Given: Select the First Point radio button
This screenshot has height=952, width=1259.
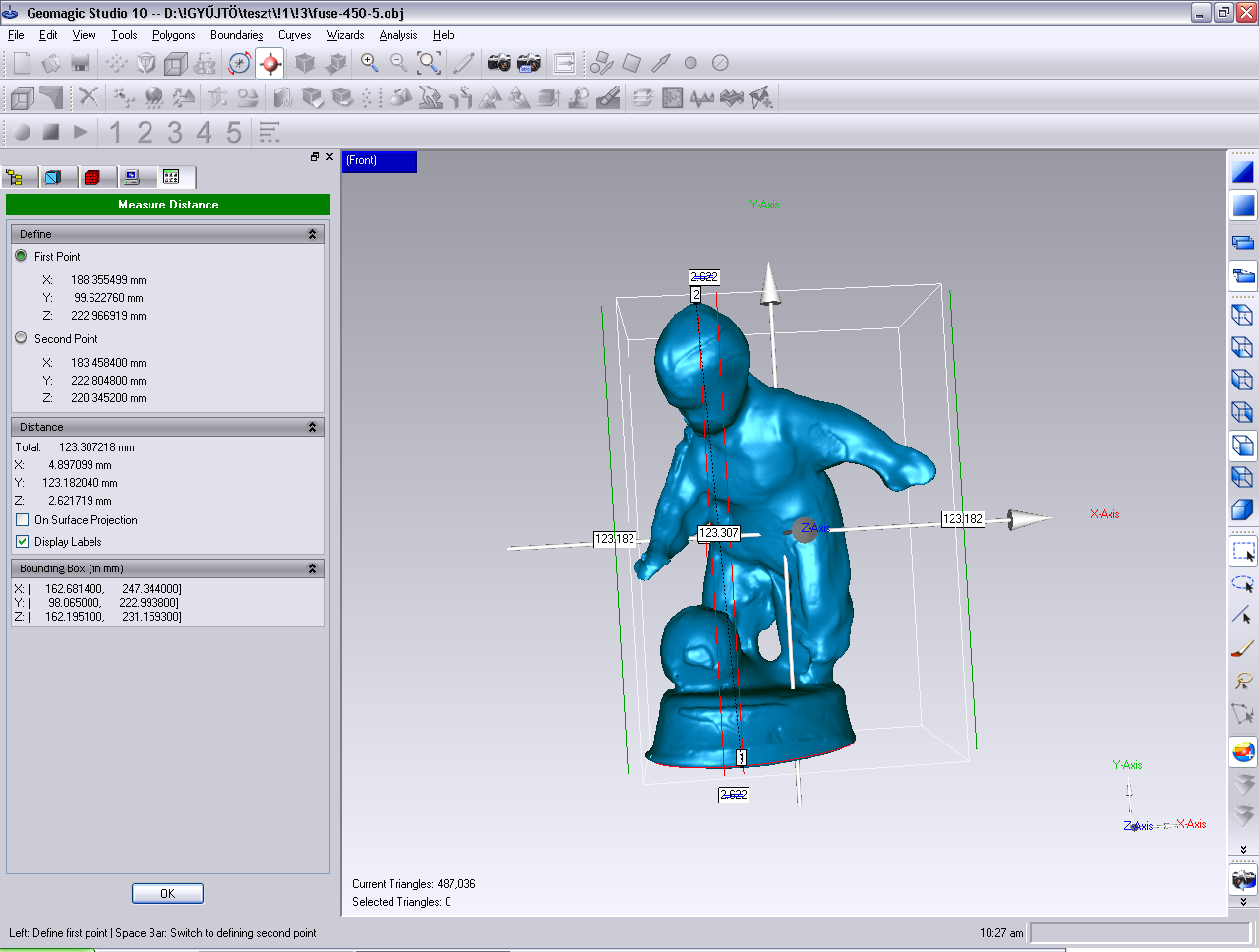Looking at the screenshot, I should tap(22, 256).
